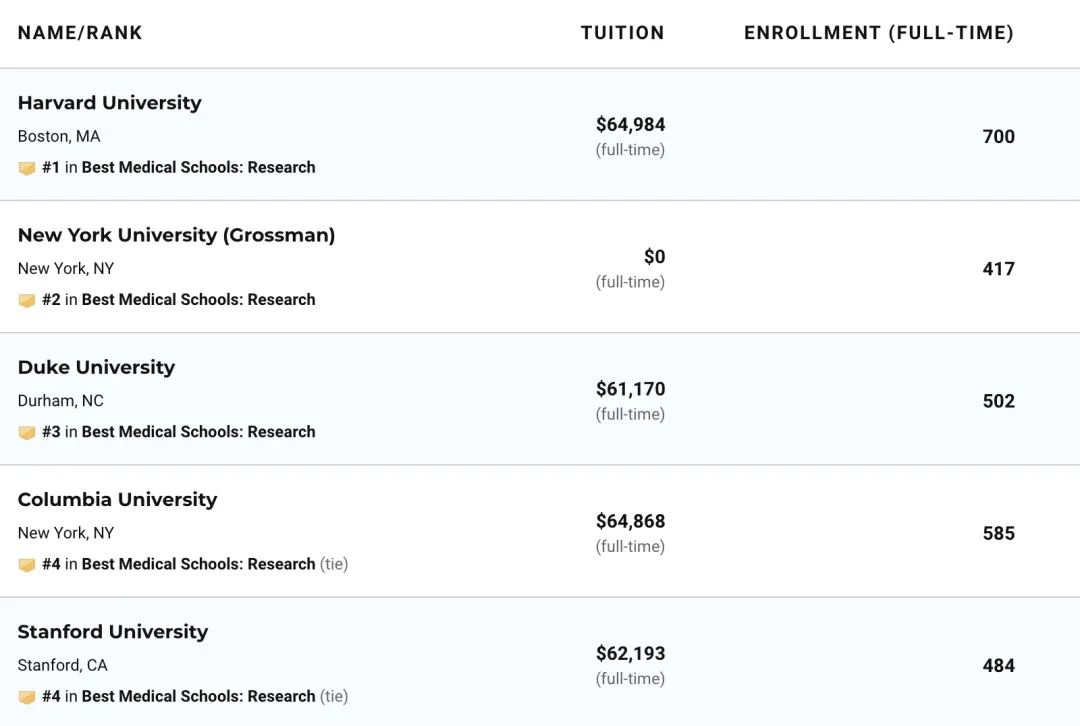The image size is (1080, 726).
Task: Select NYU's $0 tuition value
Action: 654,257
